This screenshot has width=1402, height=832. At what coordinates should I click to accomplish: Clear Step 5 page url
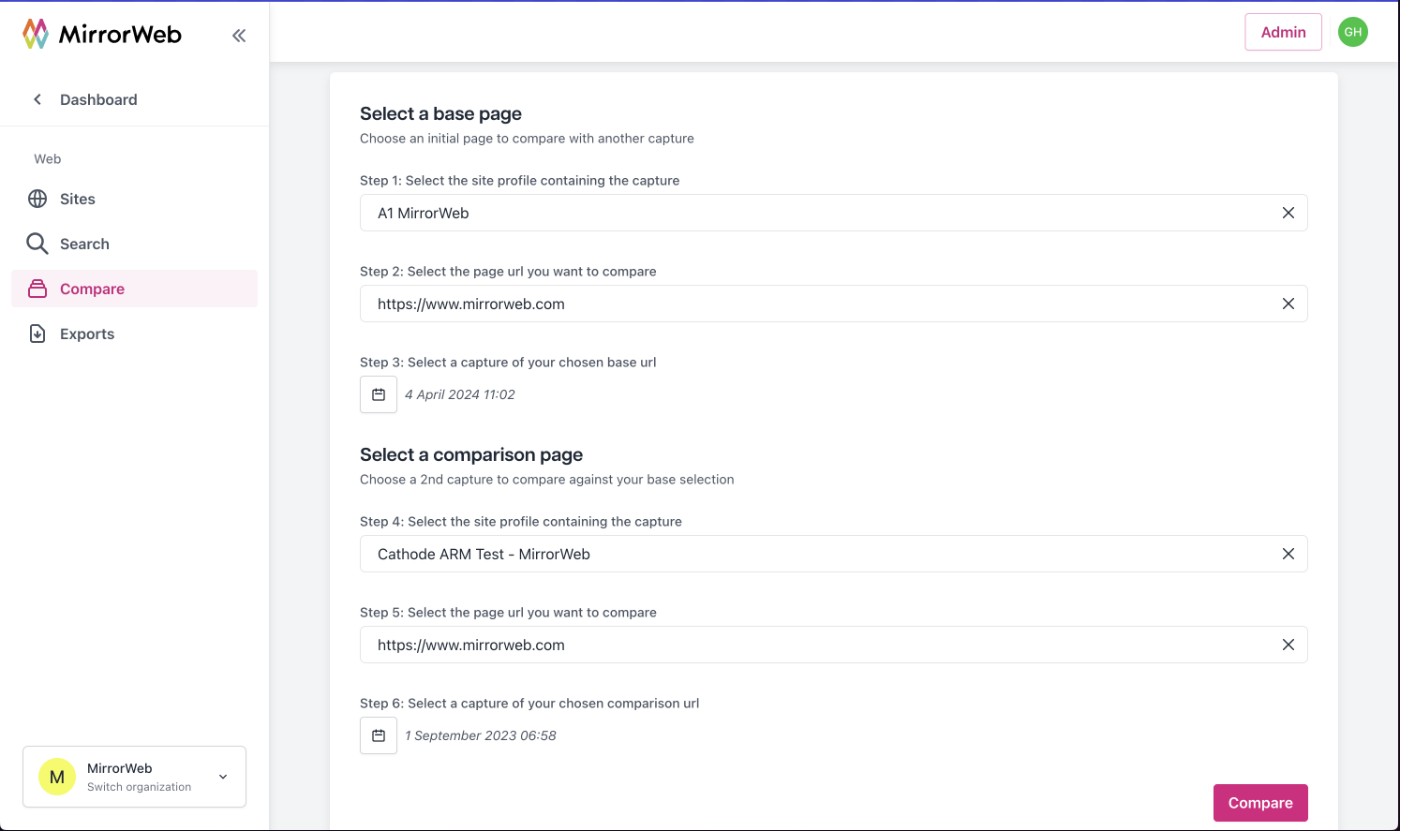tap(1288, 645)
